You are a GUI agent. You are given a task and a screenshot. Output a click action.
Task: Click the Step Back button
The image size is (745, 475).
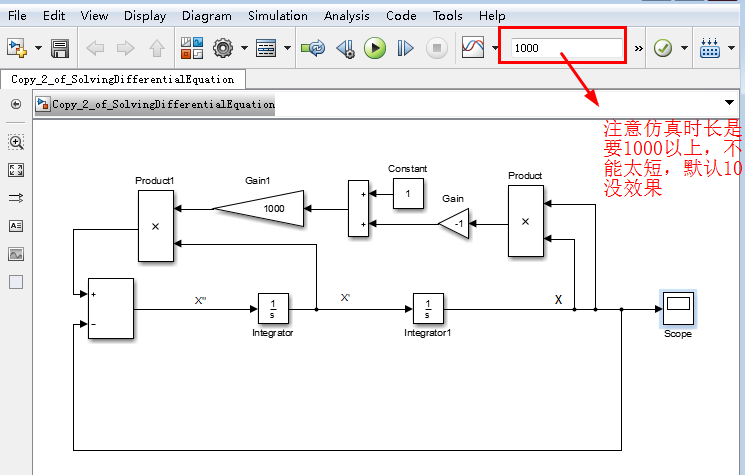[x=345, y=48]
